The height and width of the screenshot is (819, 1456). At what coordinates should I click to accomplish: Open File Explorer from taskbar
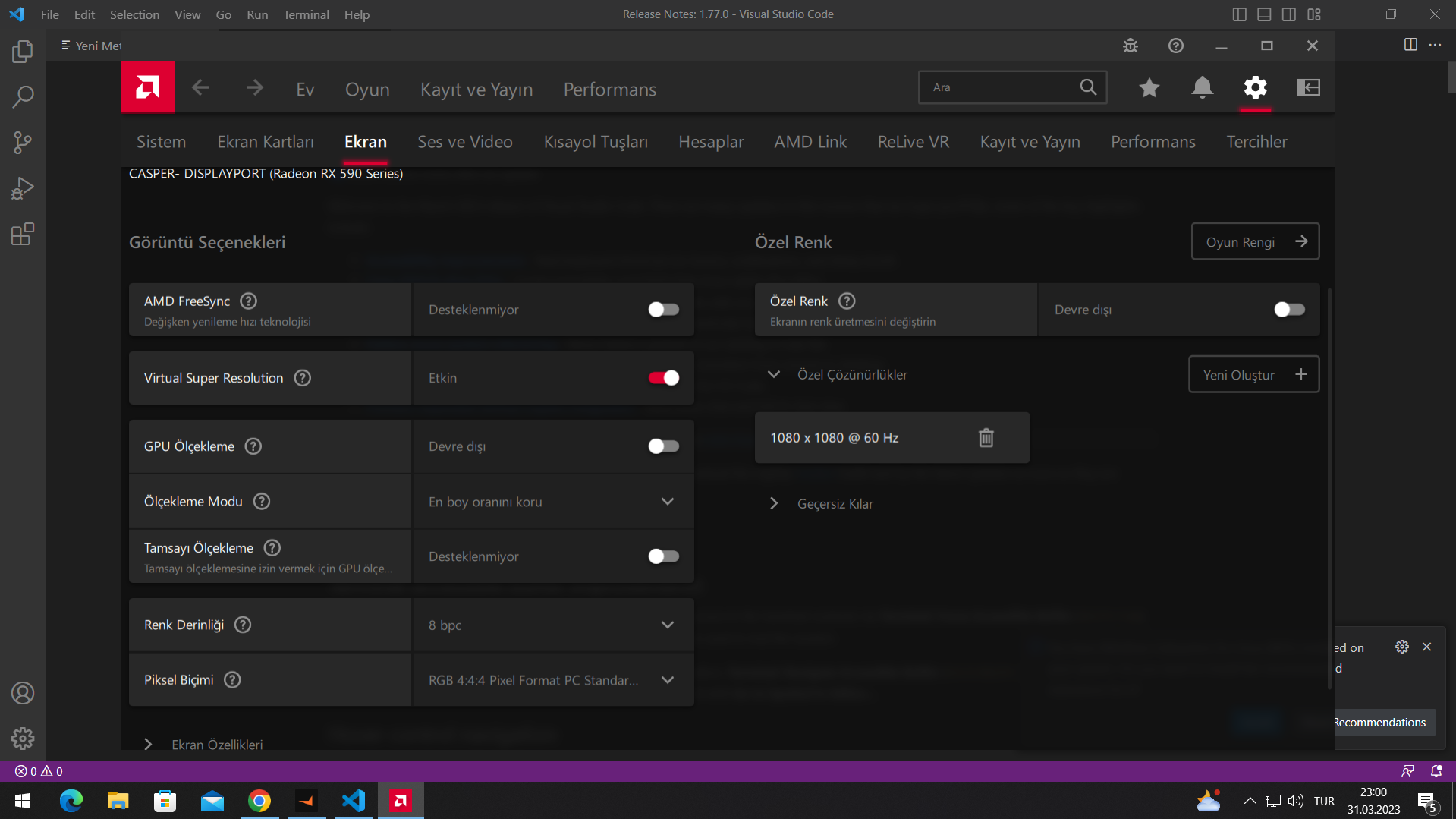118,801
